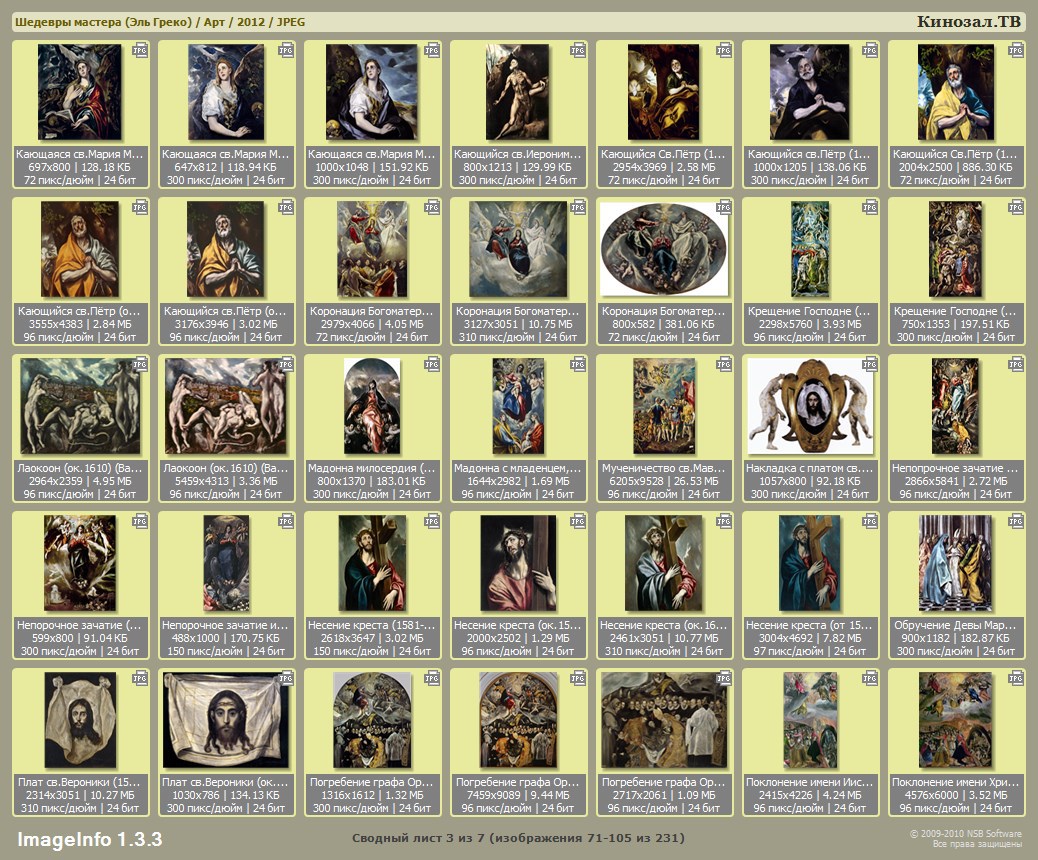
Task: Click the '© 2009-2010 NSB Software' copyright text
Action: [x=966, y=834]
